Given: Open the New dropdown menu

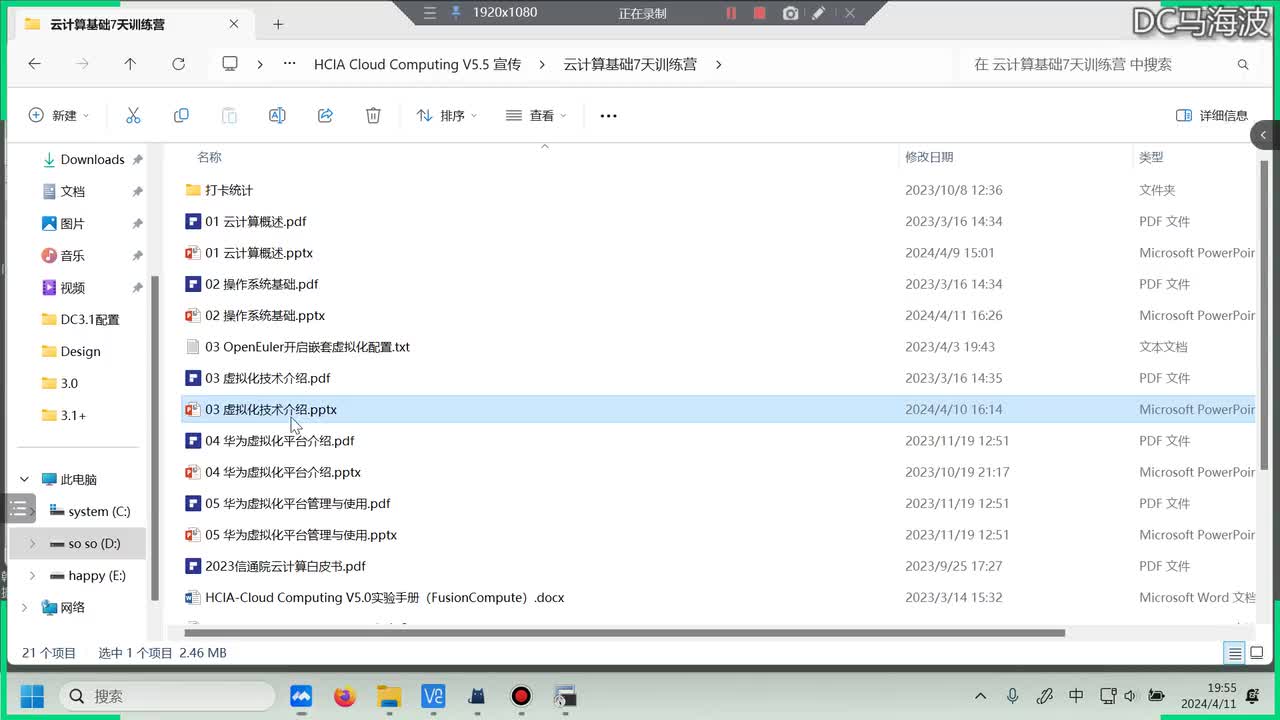Looking at the screenshot, I should click(x=59, y=116).
